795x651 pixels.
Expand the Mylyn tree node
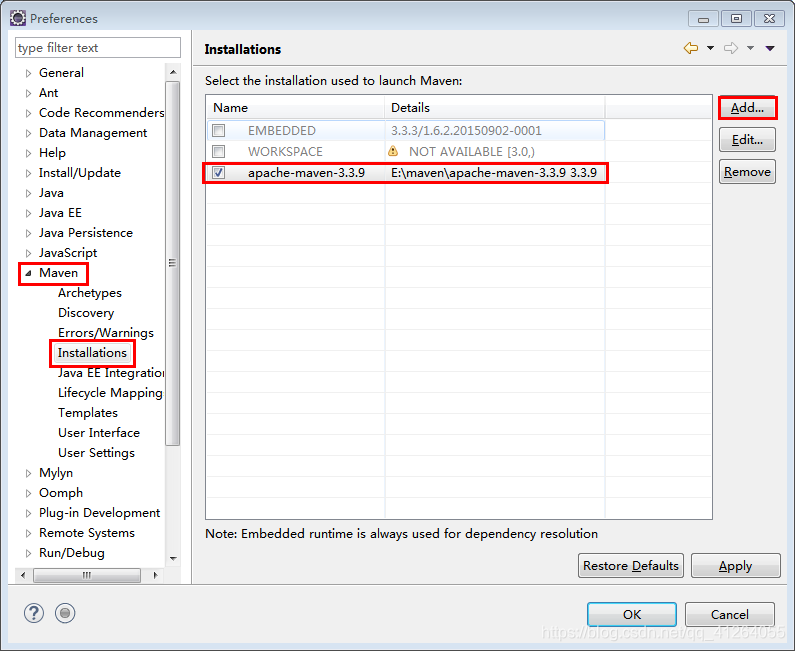pyautogui.click(x=28, y=473)
